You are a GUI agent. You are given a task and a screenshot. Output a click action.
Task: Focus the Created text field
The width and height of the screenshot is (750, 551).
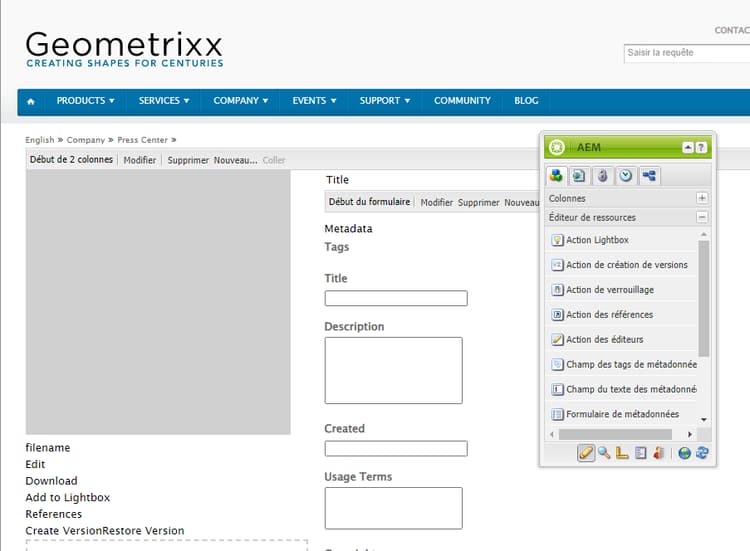[396, 448]
